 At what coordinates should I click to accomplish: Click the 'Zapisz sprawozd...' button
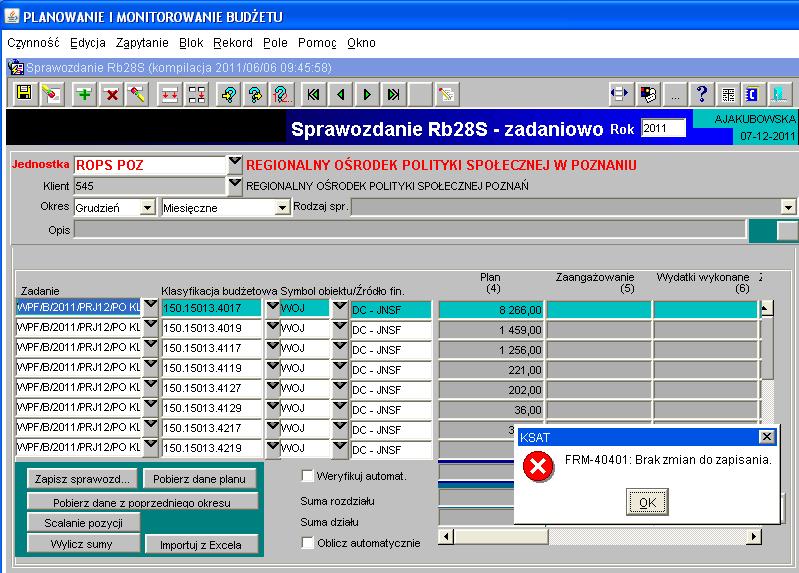pos(82,479)
